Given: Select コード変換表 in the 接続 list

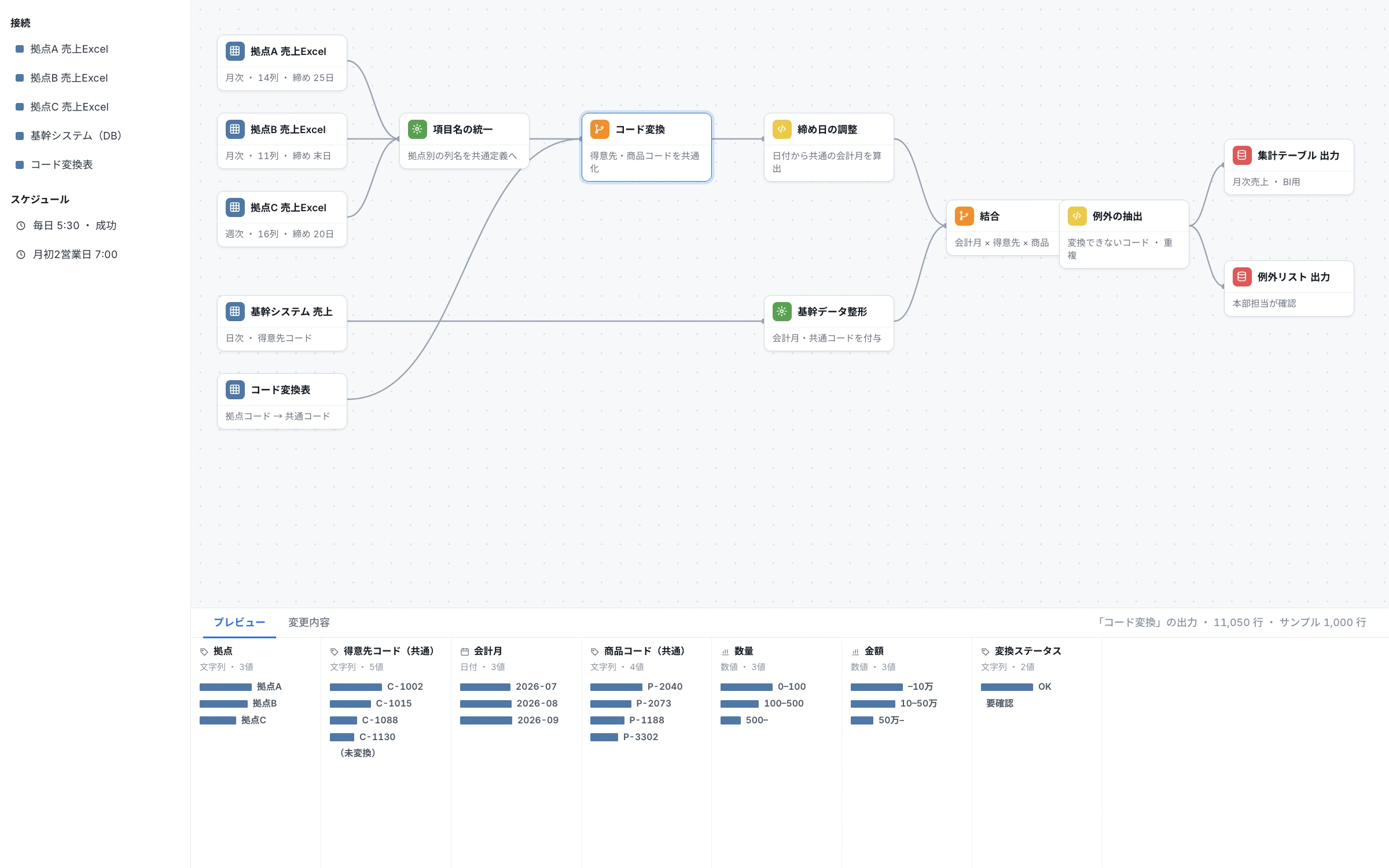Looking at the screenshot, I should coord(95,165).
